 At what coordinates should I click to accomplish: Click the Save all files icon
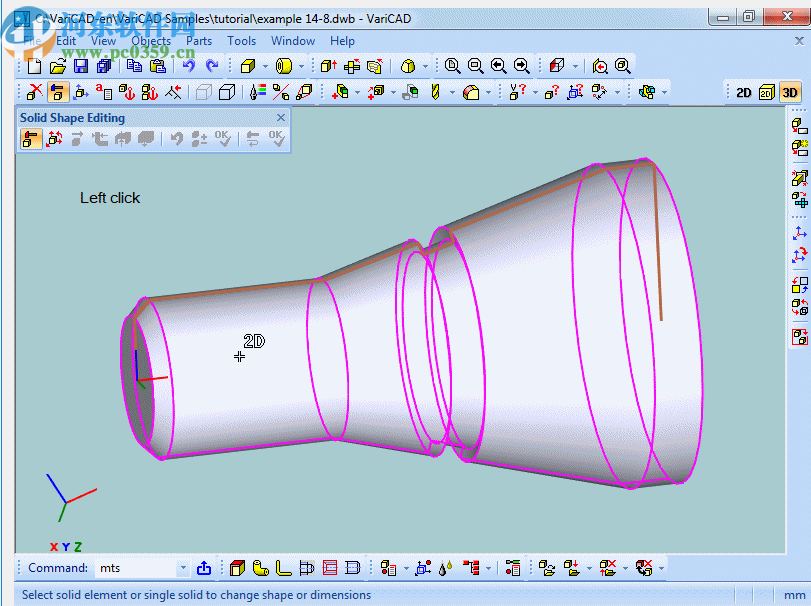point(104,66)
